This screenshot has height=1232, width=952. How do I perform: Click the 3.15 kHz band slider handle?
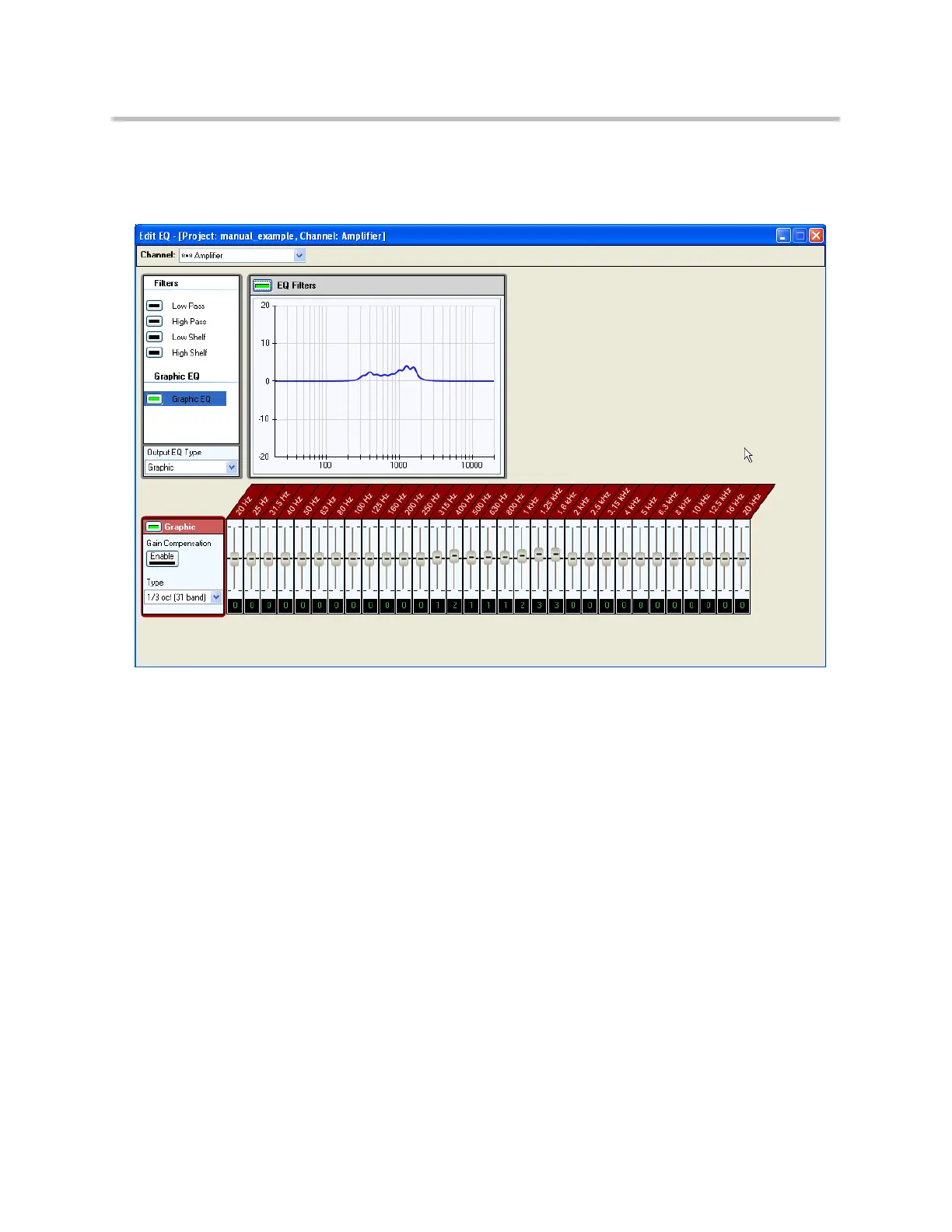(x=607, y=558)
